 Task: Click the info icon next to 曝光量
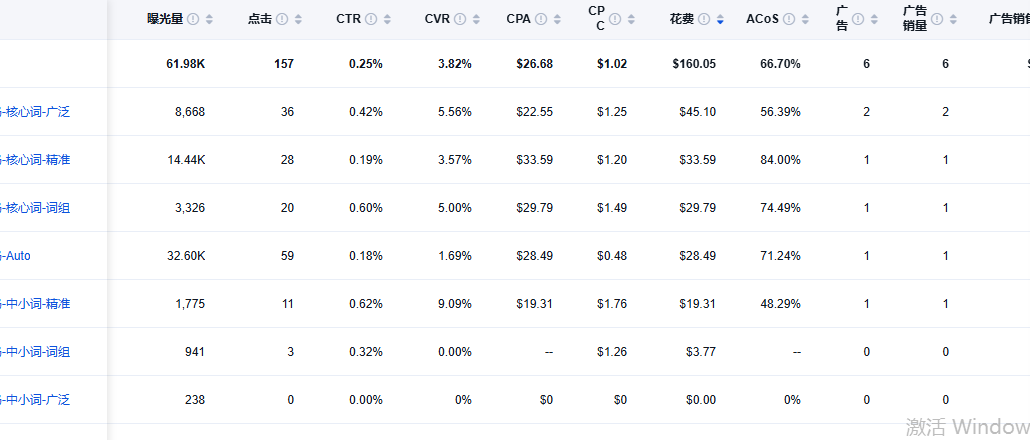[193, 19]
